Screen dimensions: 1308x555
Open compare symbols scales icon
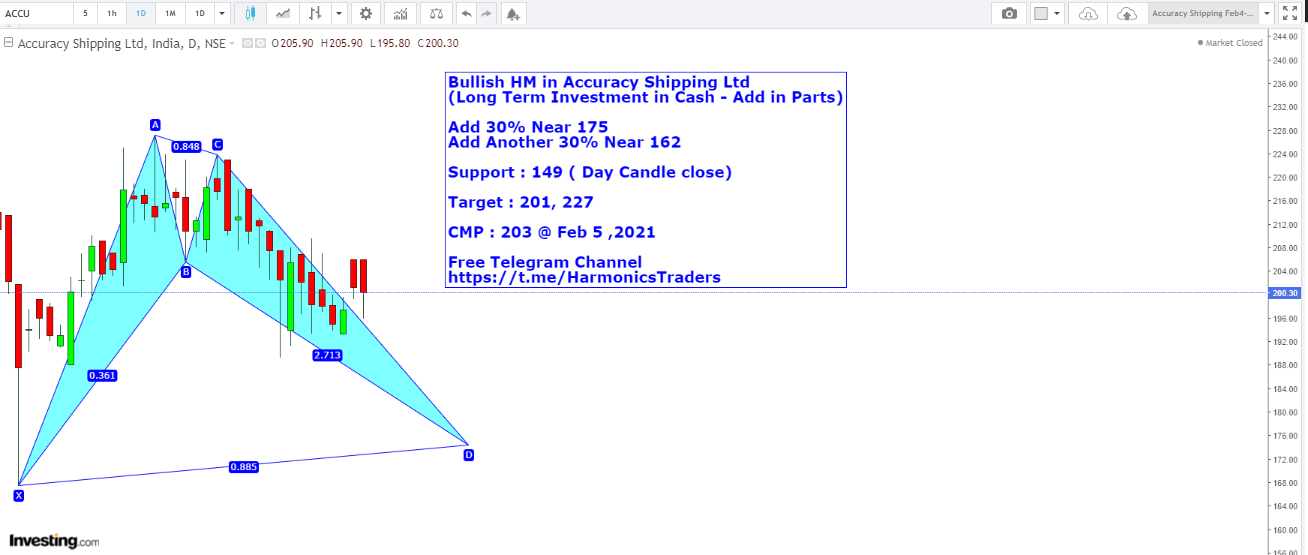435,13
